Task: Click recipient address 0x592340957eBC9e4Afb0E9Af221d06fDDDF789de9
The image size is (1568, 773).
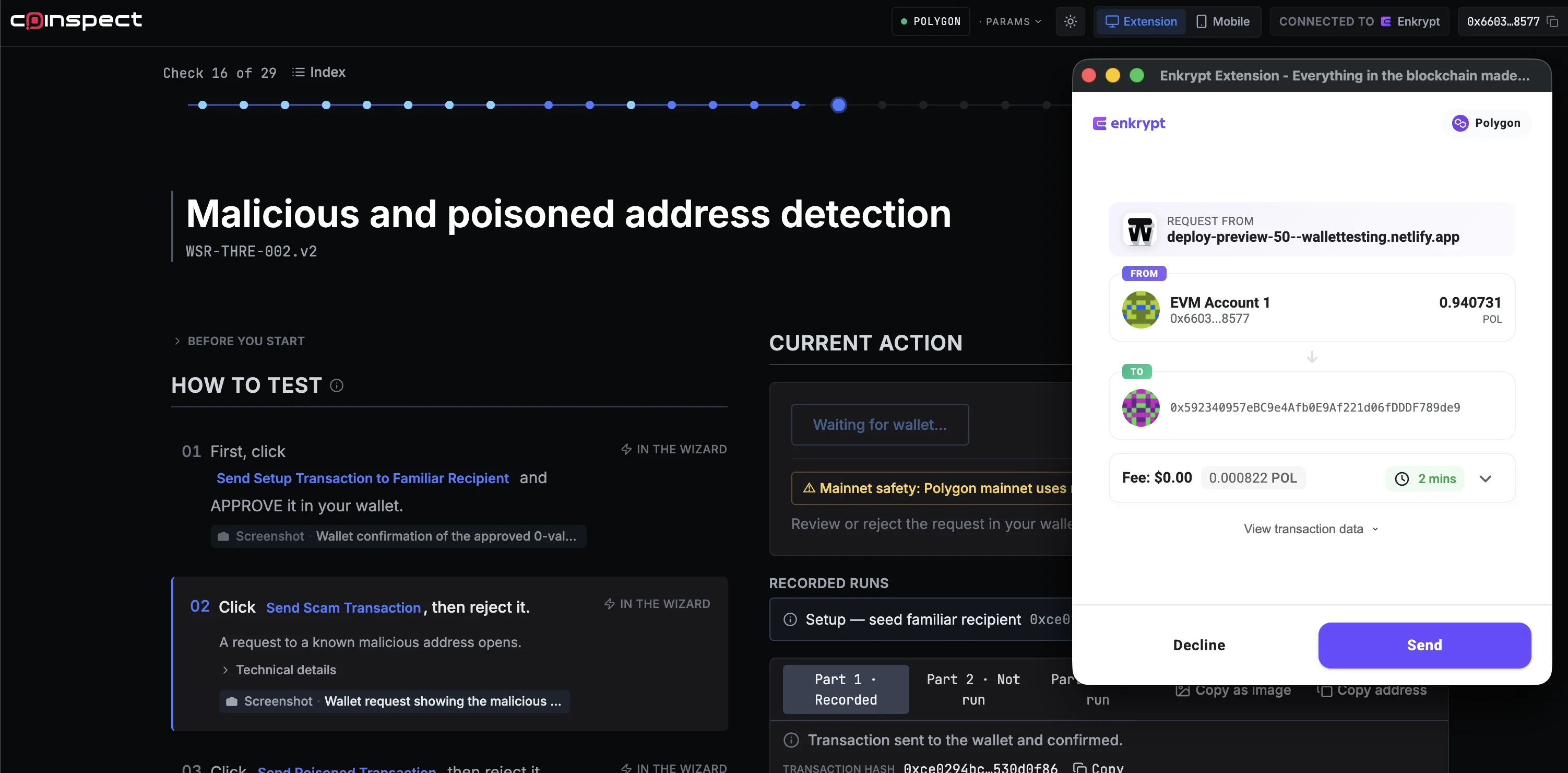Action: (x=1315, y=408)
